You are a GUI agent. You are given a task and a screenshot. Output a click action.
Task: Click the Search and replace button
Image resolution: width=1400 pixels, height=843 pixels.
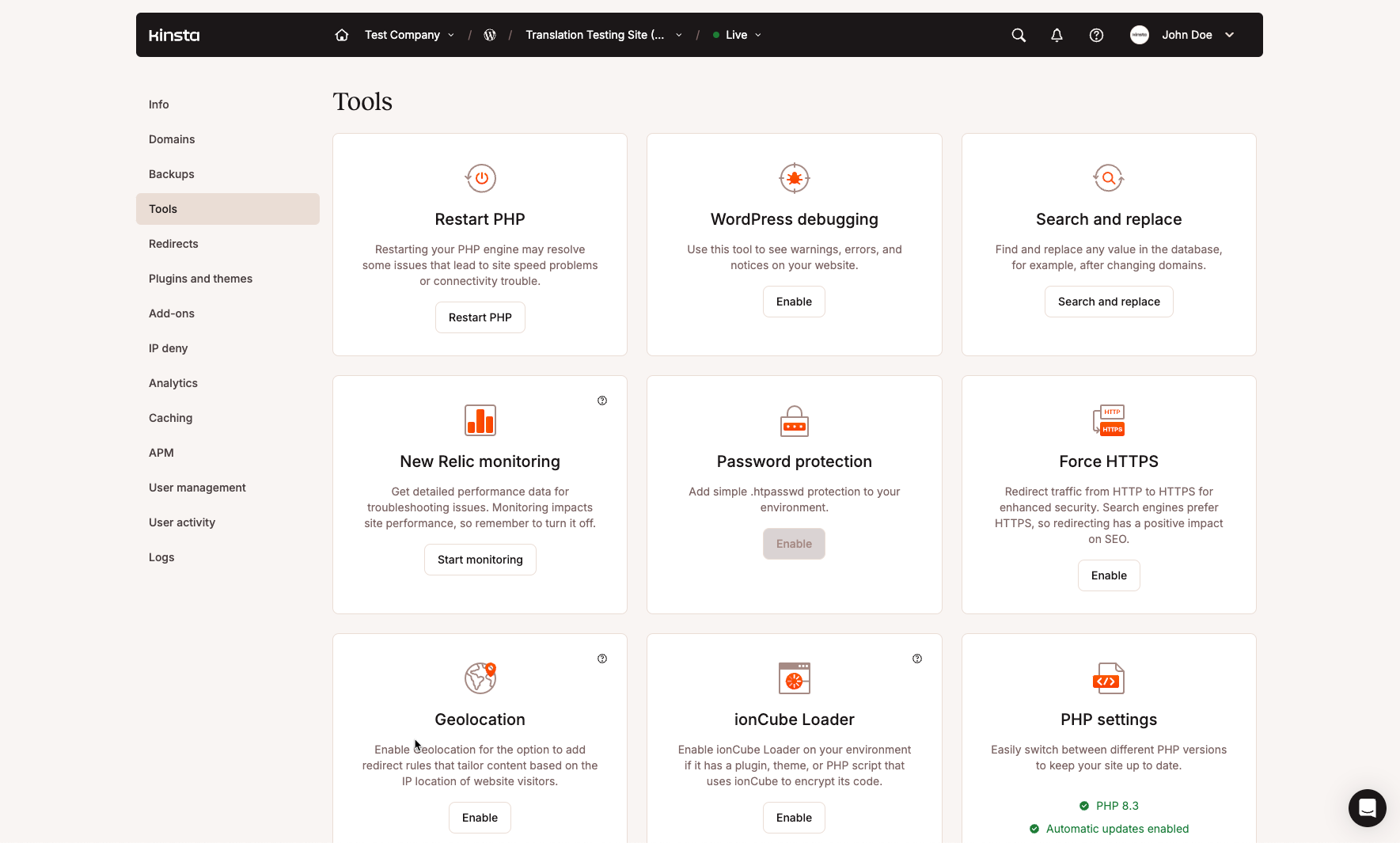coord(1109,302)
